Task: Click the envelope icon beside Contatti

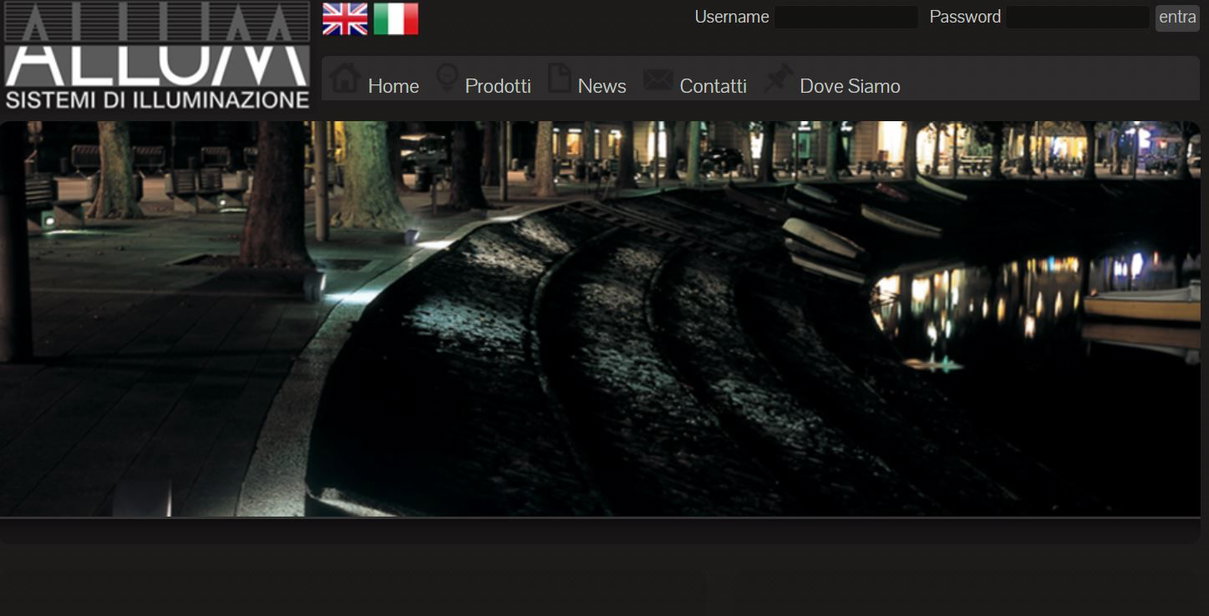Action: pos(658,79)
